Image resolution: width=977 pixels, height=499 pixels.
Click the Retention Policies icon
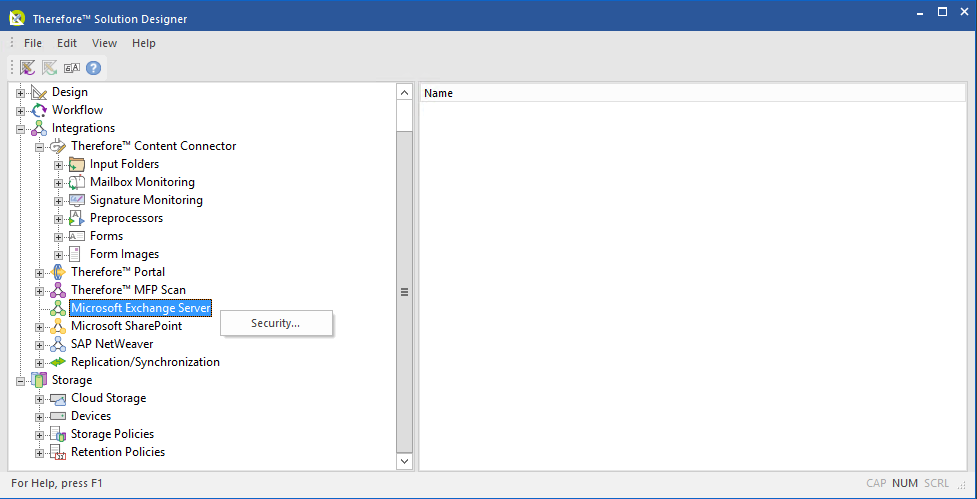point(58,452)
